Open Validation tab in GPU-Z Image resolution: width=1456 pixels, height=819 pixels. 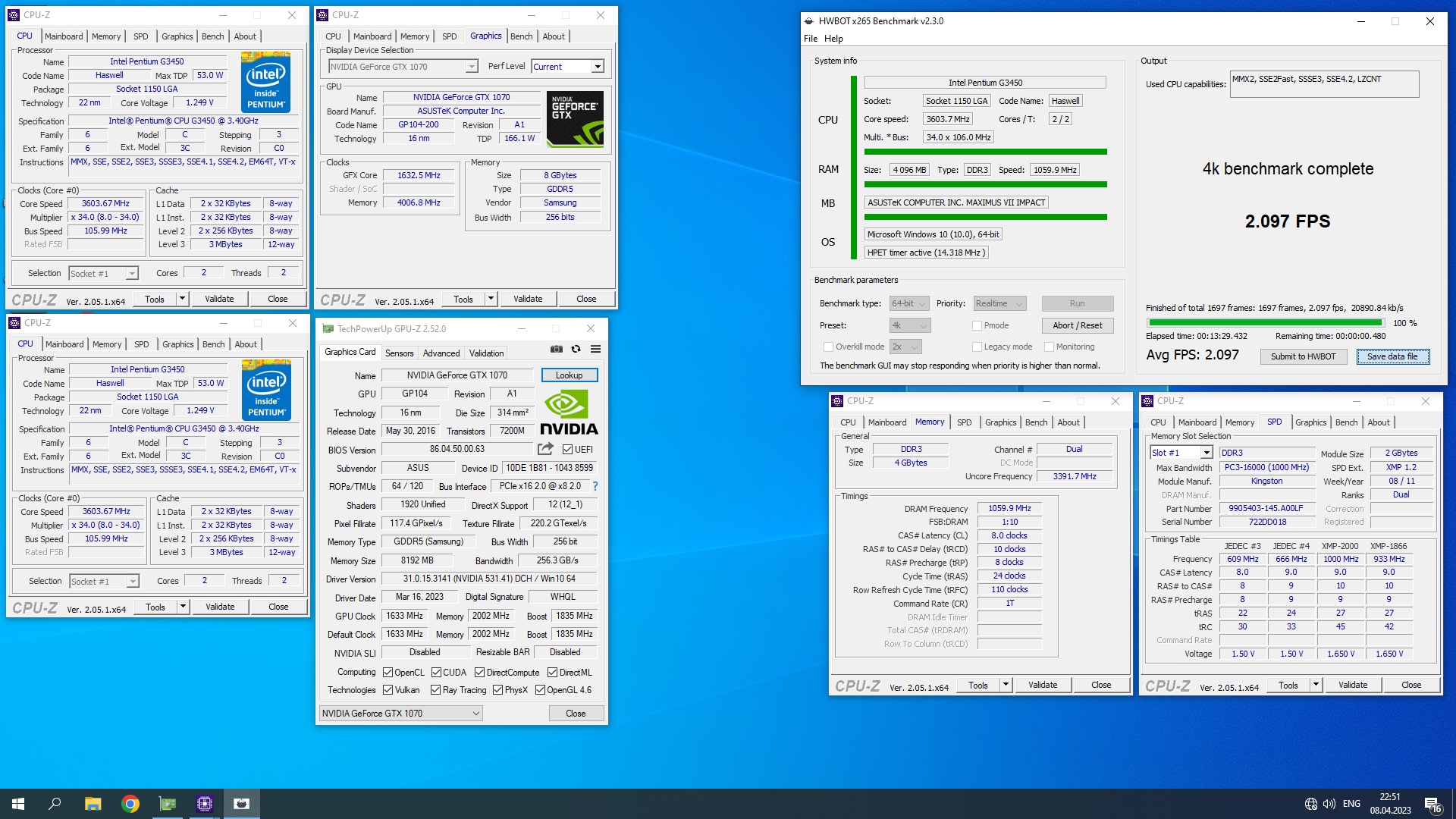click(x=486, y=353)
